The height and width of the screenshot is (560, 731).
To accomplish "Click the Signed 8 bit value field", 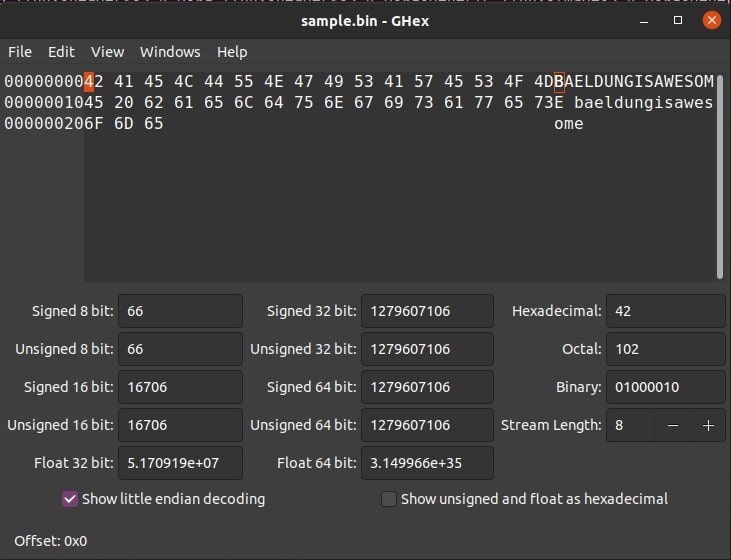I will pos(180,311).
